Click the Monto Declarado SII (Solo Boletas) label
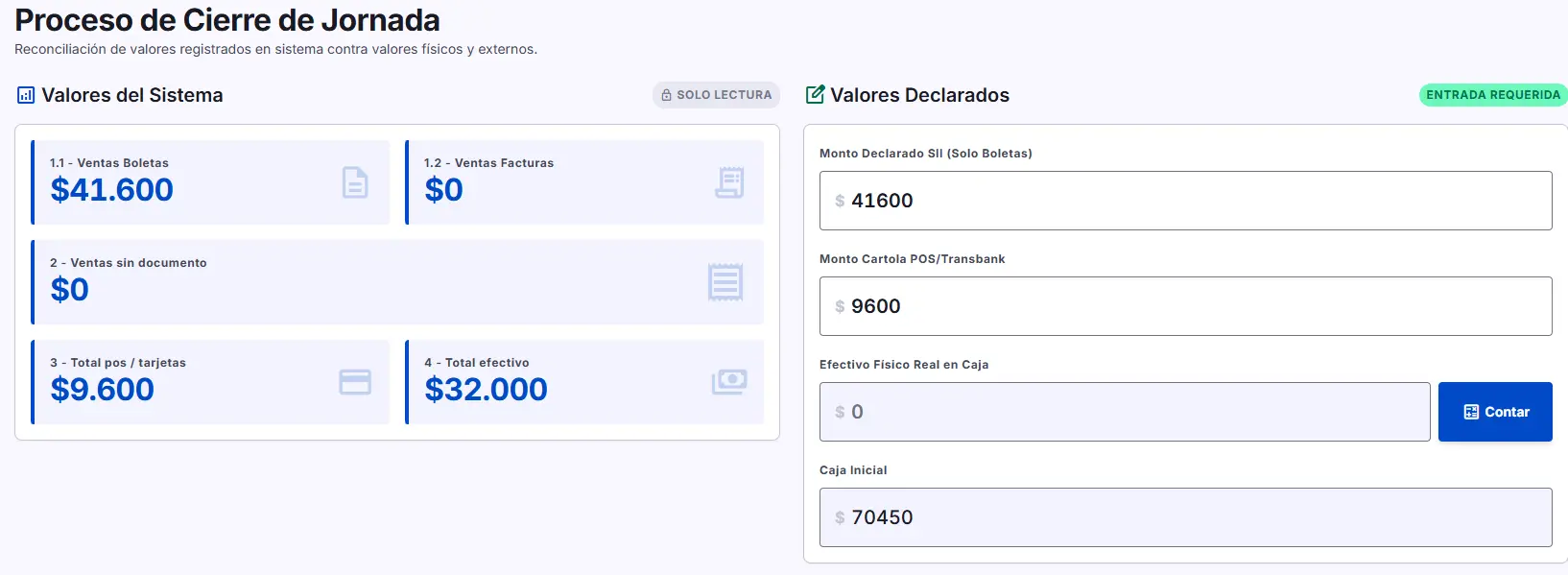 (x=926, y=154)
